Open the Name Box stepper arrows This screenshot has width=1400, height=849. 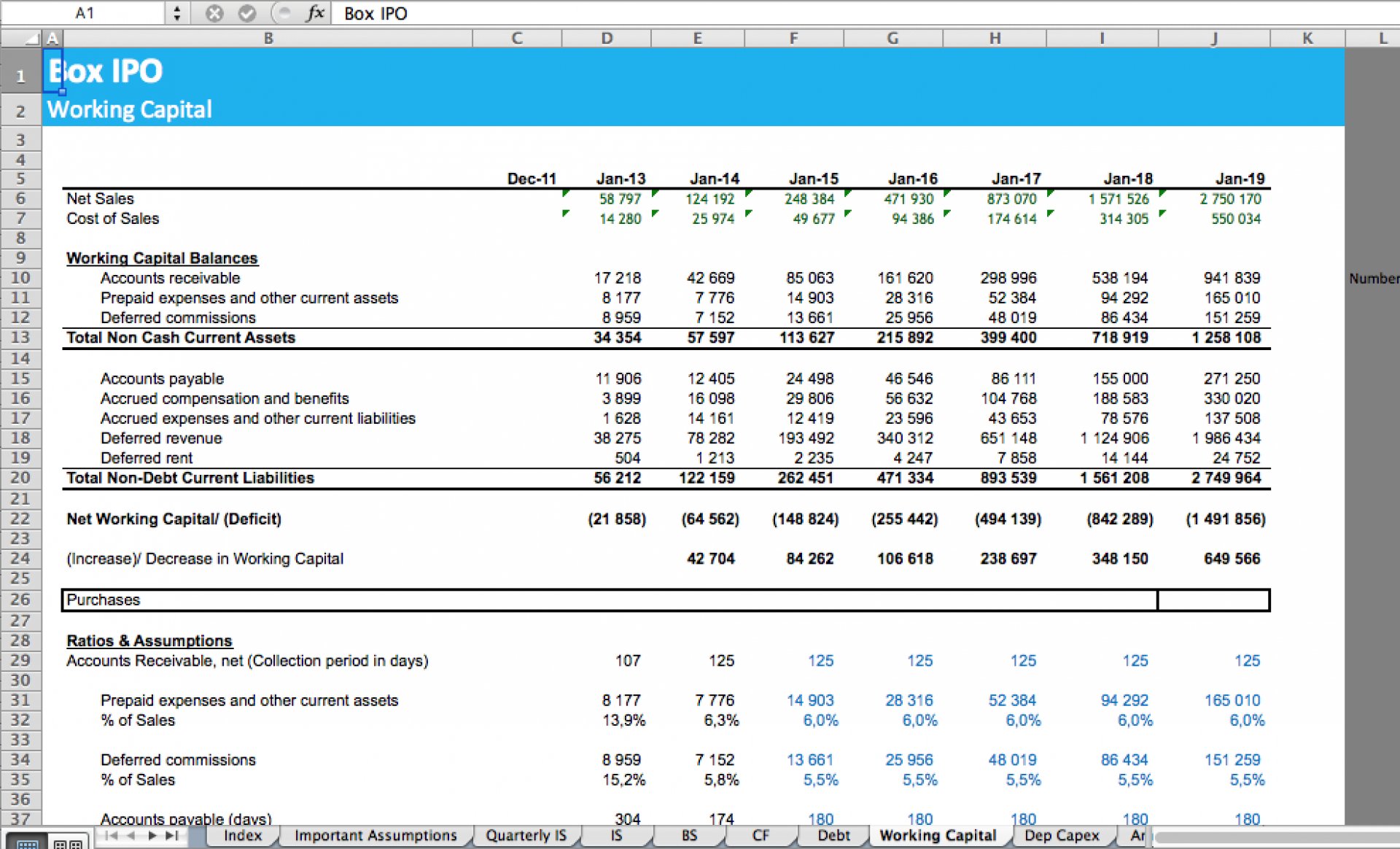click(x=177, y=13)
